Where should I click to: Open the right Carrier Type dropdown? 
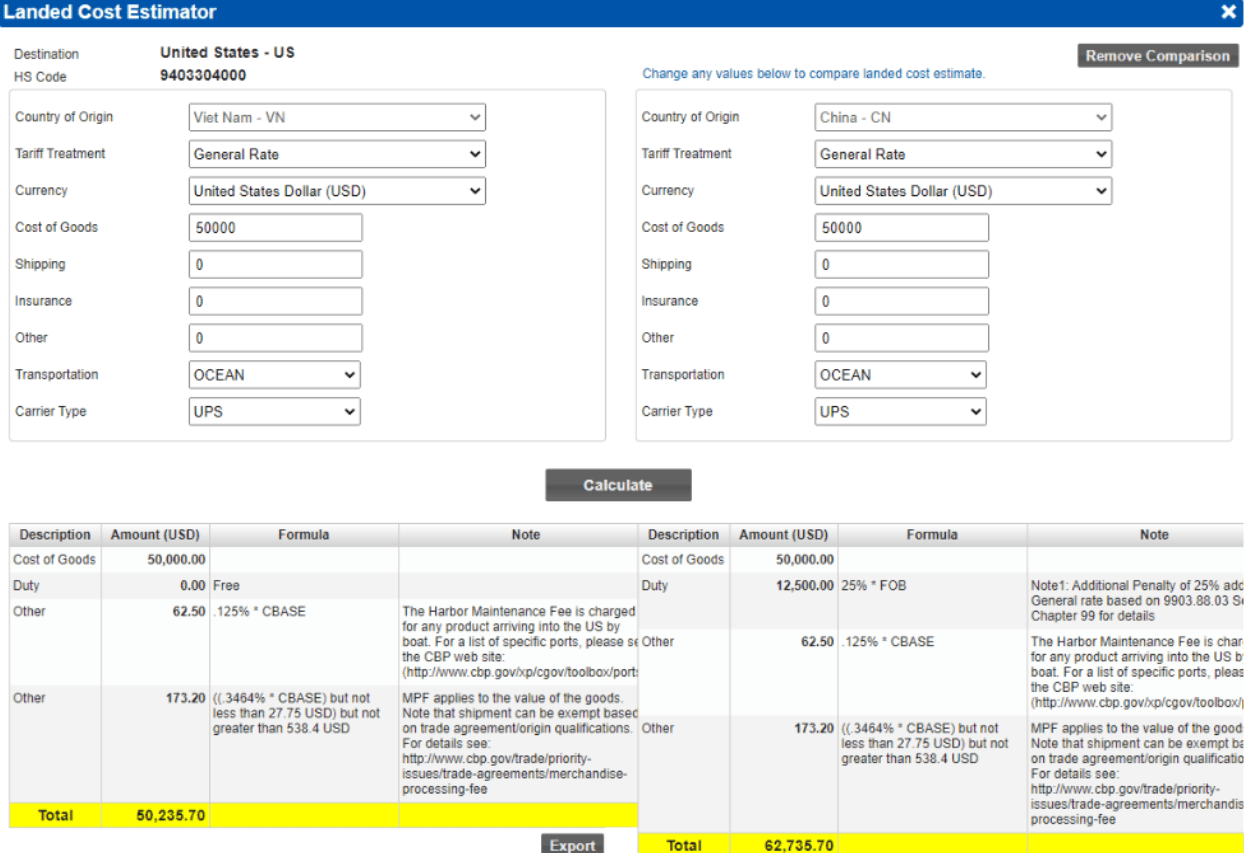(899, 411)
